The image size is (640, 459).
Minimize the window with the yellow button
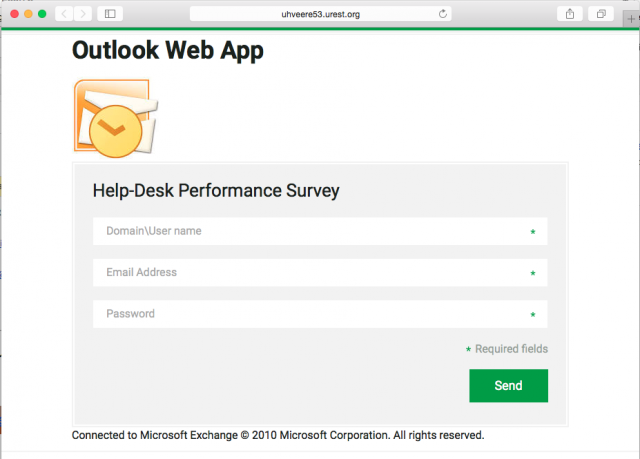[x=28, y=14]
